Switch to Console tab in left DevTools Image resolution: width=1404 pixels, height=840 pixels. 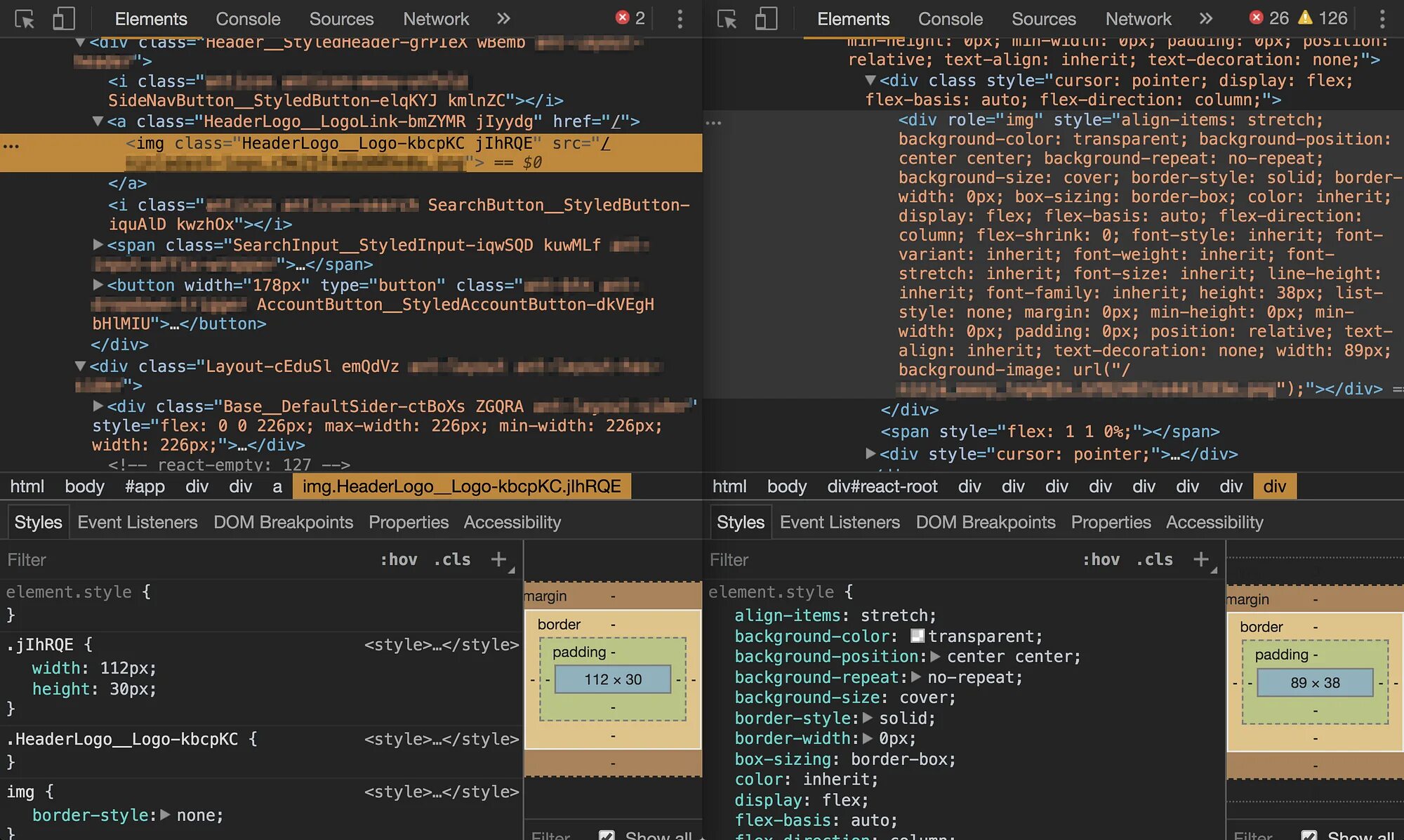tap(248, 19)
